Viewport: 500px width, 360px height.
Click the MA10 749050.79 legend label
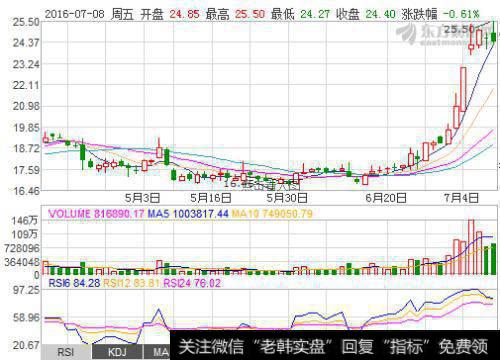pos(272,214)
